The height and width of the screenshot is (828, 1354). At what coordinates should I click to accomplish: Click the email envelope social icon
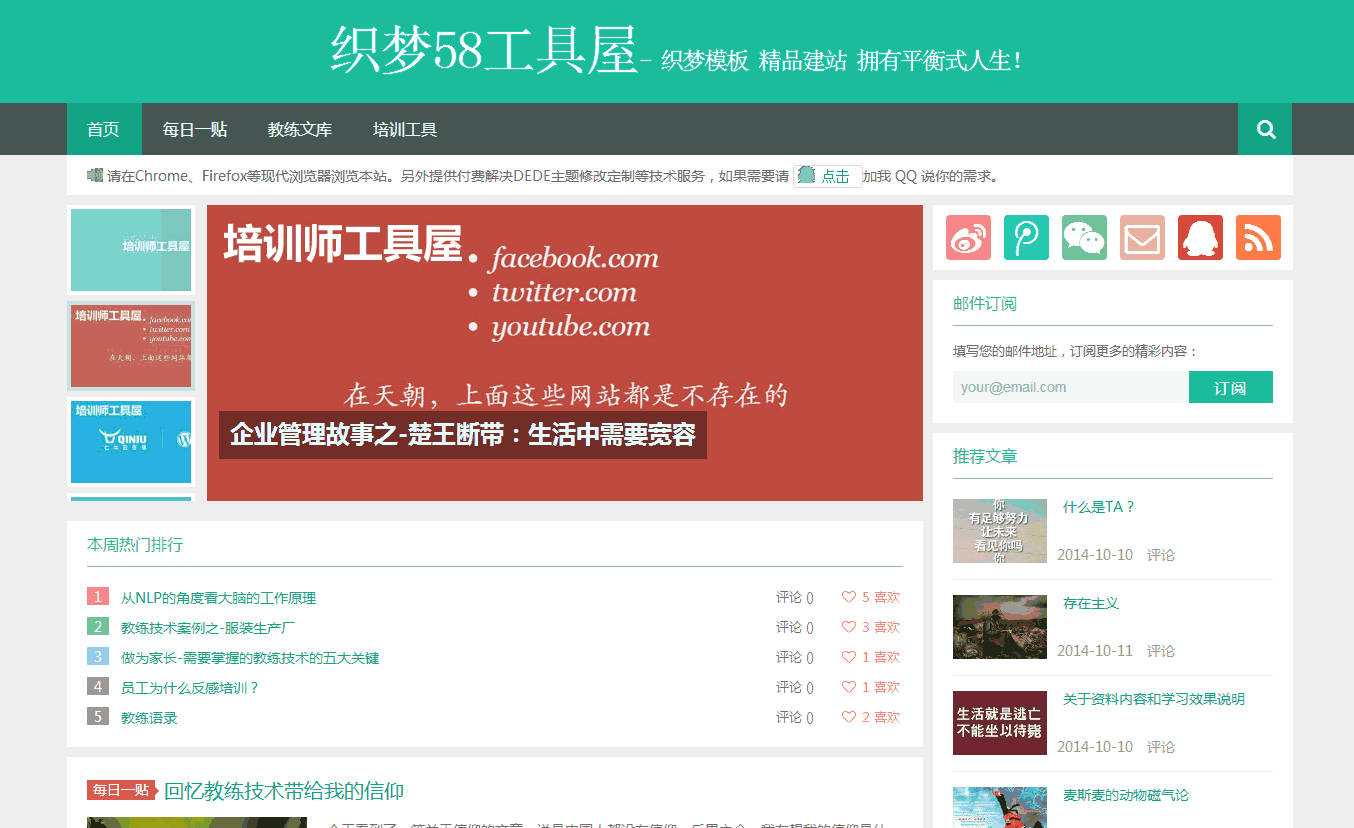pyautogui.click(x=1142, y=238)
